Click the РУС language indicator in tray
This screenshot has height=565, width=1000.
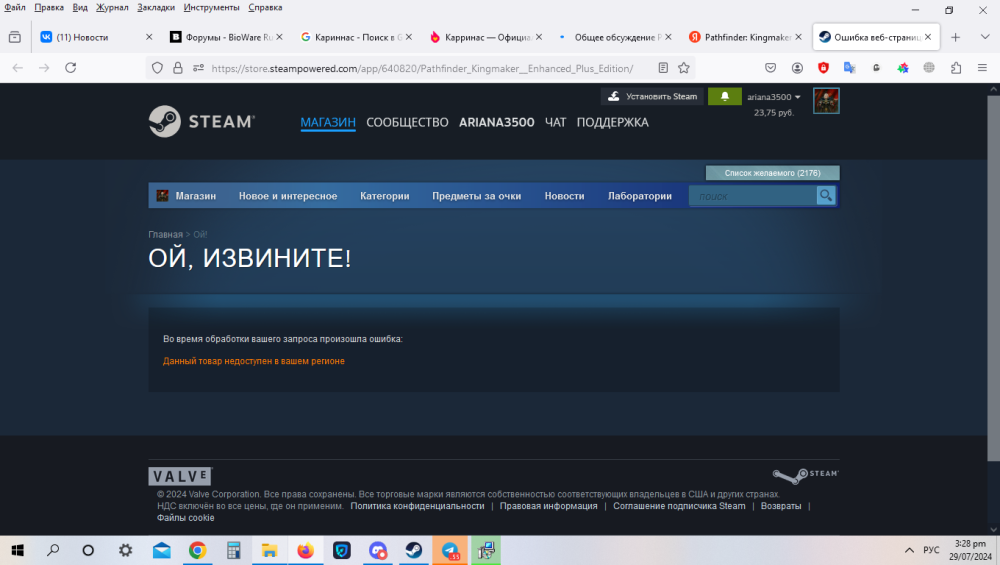pyautogui.click(x=931, y=550)
